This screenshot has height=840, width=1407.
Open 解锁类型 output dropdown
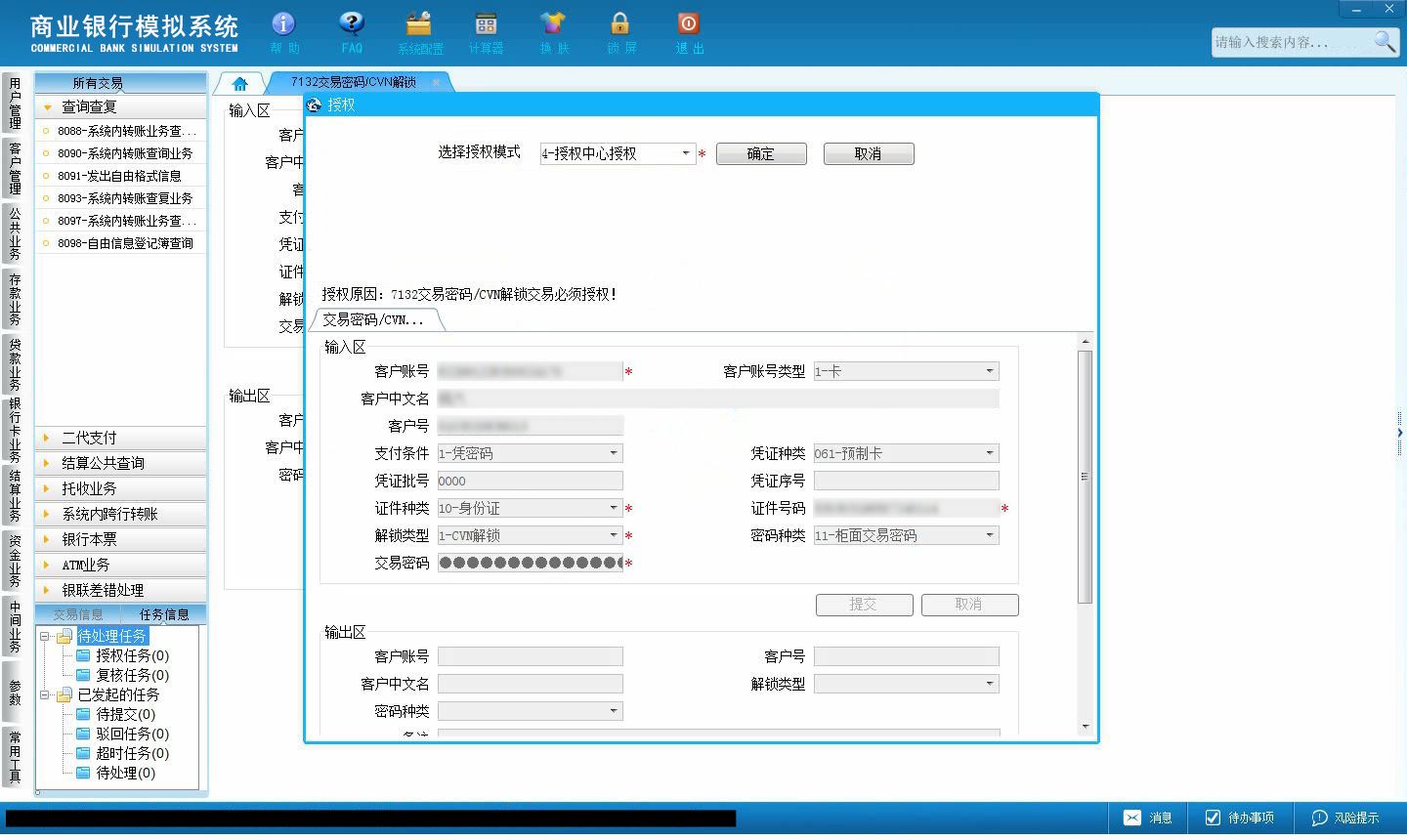pos(990,684)
